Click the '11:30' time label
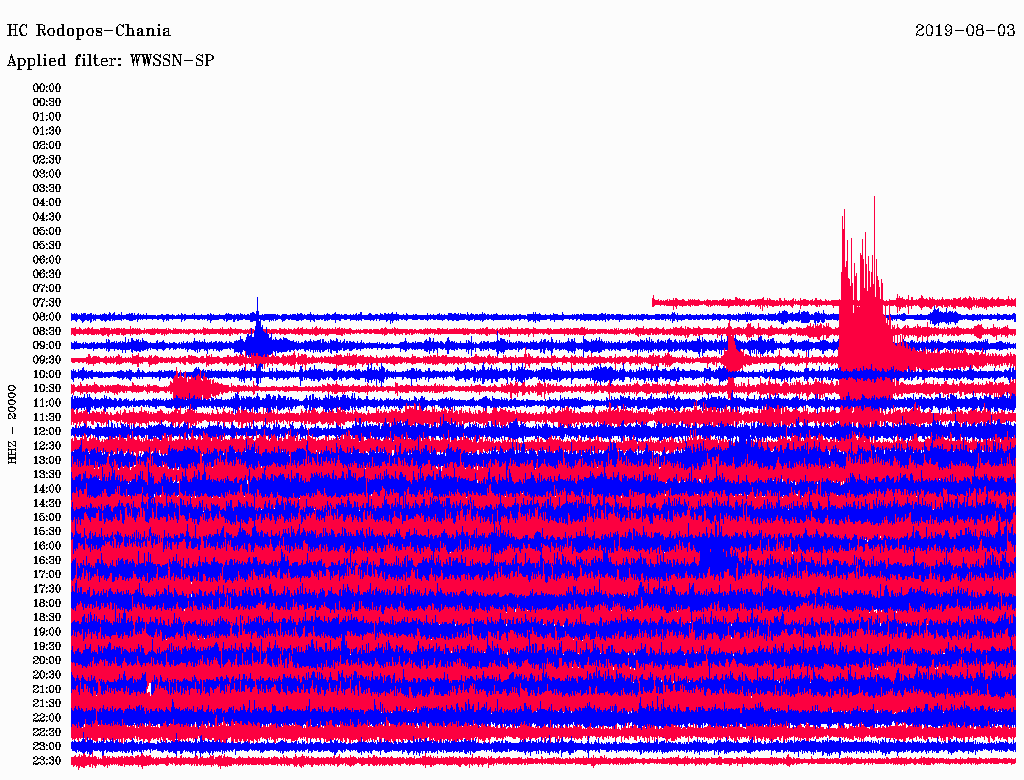1024x780 pixels. pos(47,417)
